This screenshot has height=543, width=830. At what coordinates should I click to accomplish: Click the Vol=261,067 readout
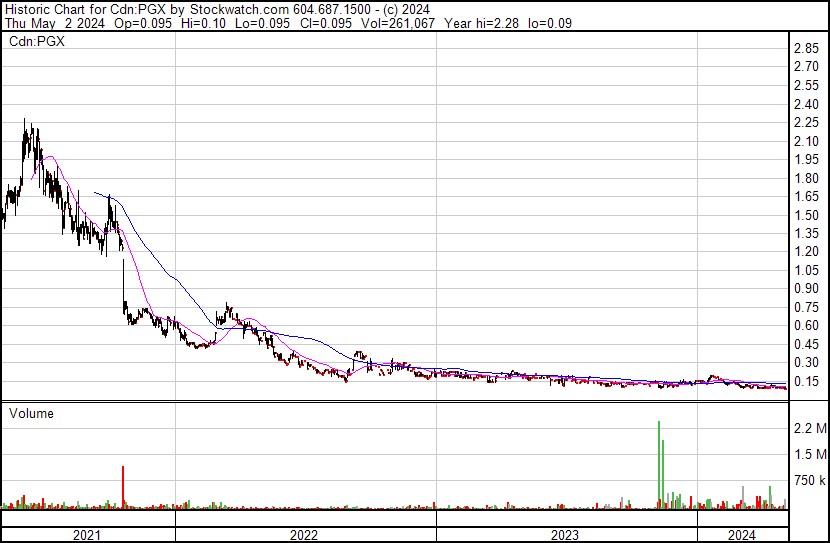tap(398, 23)
